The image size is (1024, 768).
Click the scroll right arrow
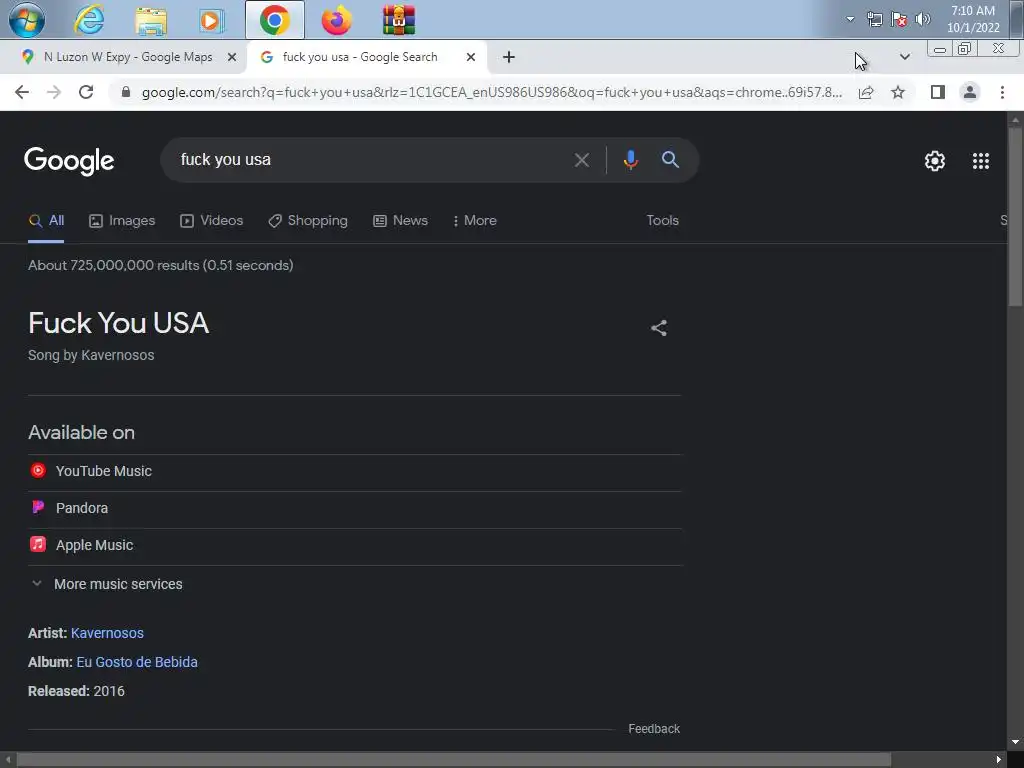click(998, 760)
